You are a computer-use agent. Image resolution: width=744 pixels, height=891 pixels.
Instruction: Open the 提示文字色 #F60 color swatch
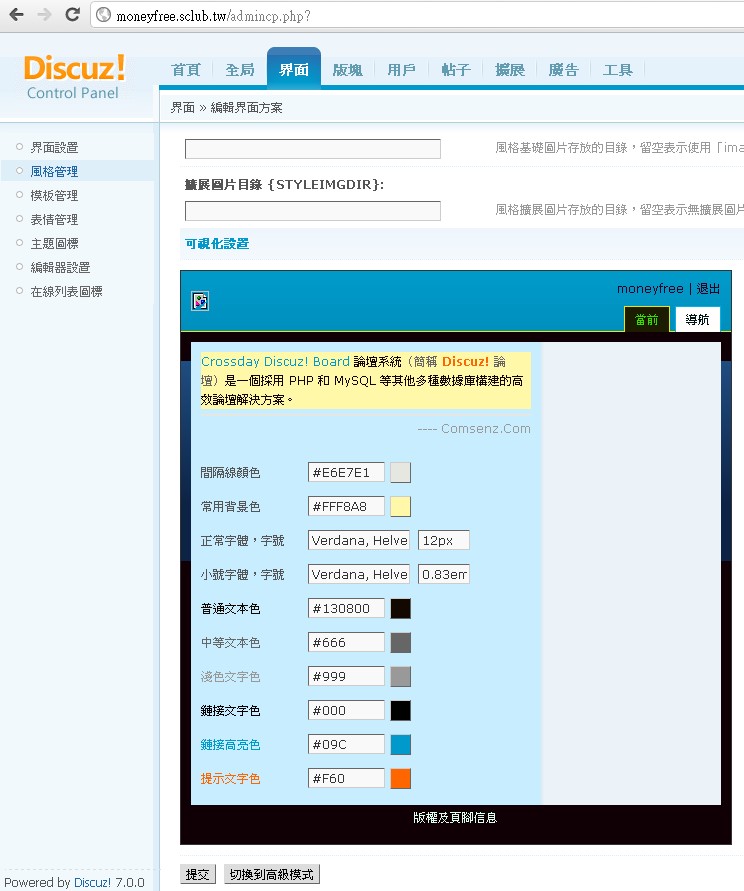pyautogui.click(x=400, y=778)
